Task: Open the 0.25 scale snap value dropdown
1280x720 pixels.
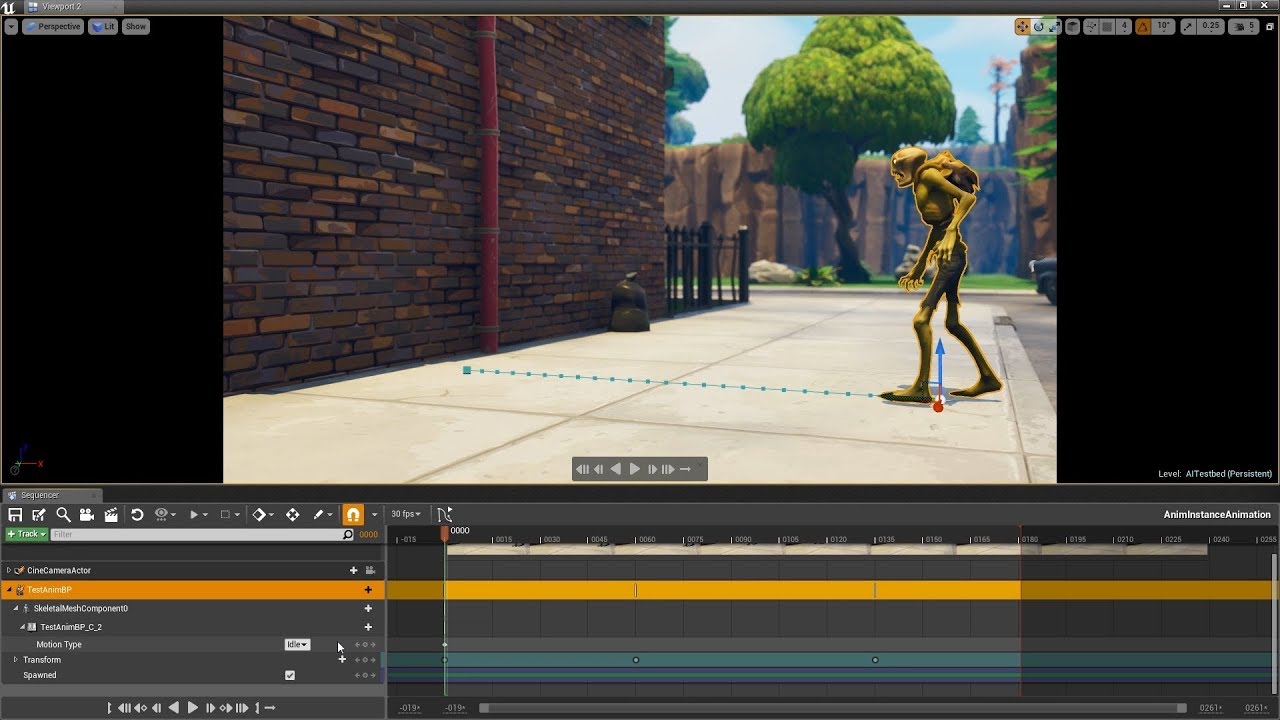Action: [x=1211, y=27]
